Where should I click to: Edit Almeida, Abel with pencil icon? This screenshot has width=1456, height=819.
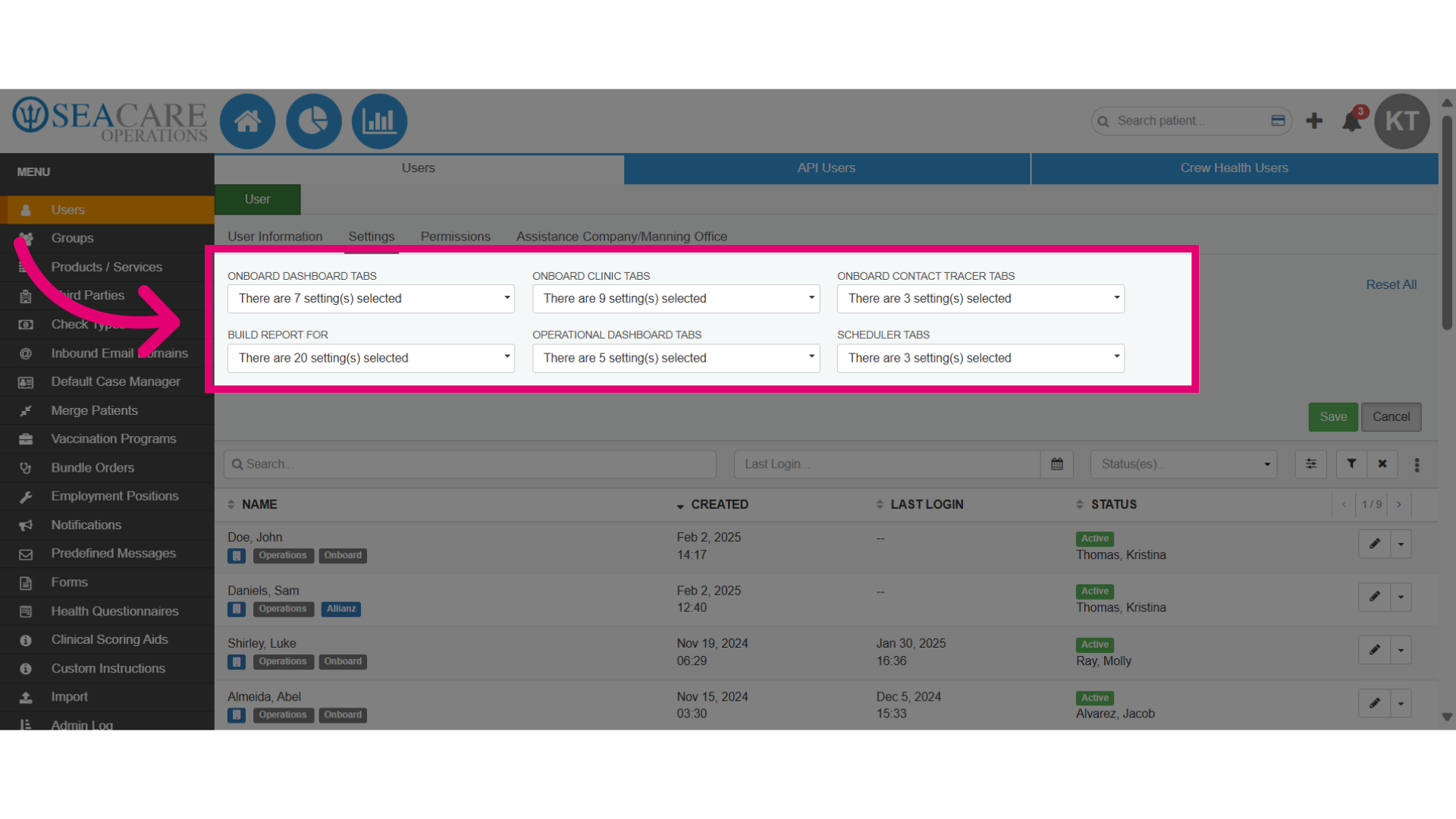1374,703
